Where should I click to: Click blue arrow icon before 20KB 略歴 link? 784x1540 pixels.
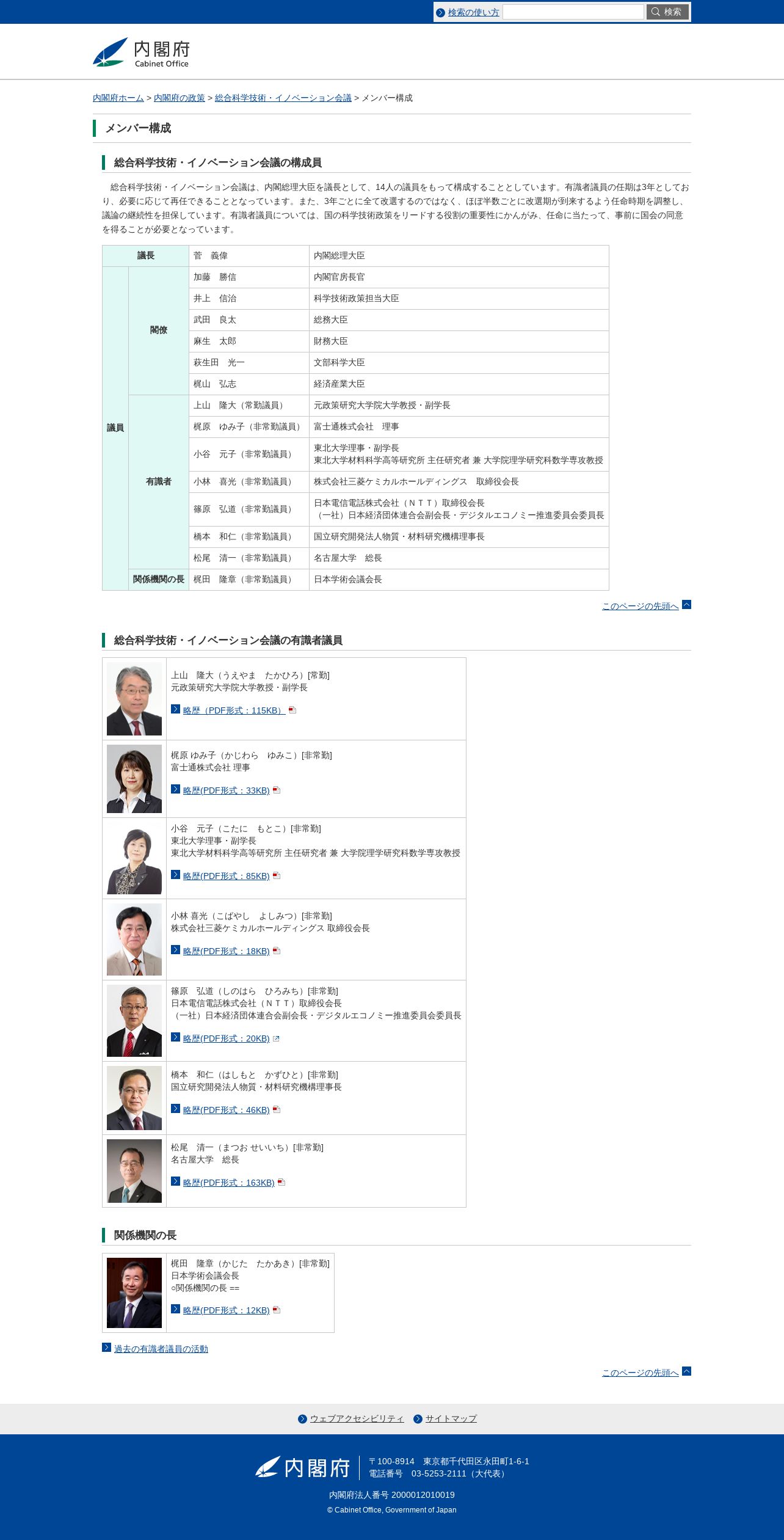click(175, 1037)
